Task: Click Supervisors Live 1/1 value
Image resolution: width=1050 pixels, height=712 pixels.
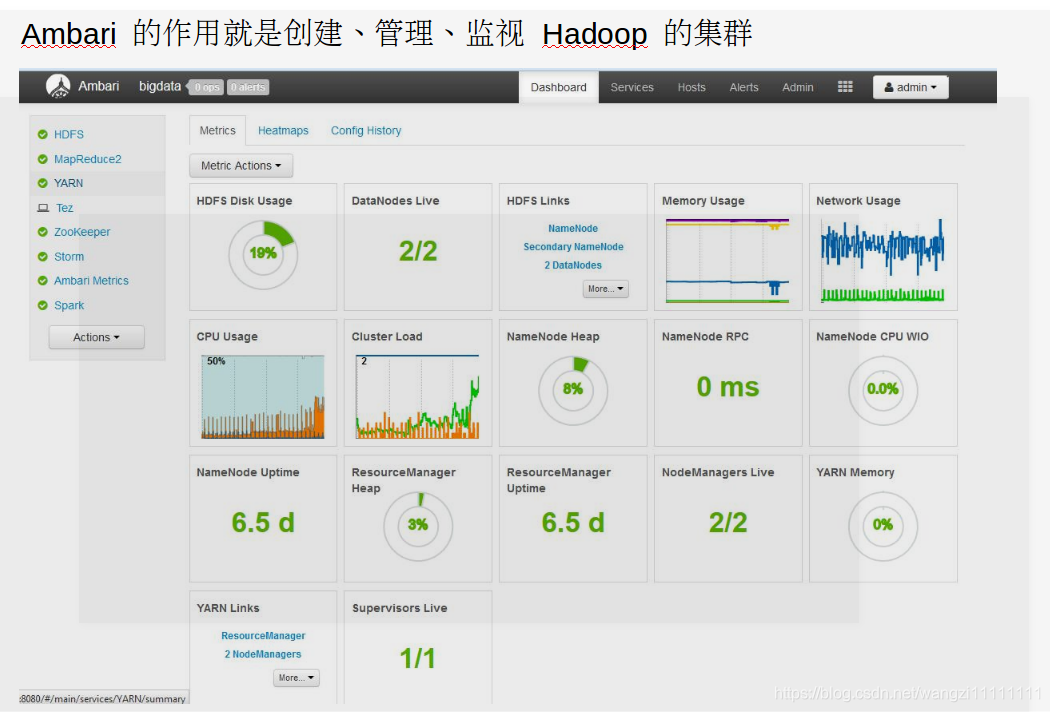Action: (x=418, y=659)
